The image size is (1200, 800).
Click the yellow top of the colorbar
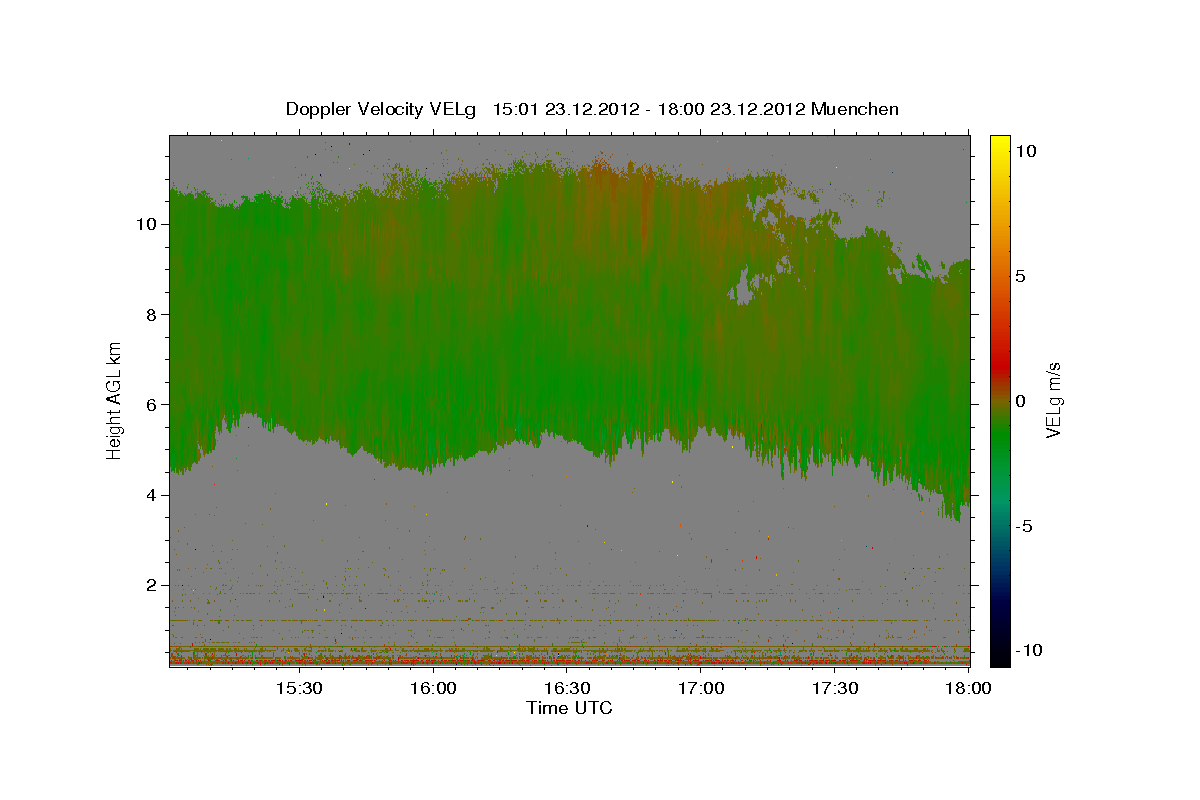(1000, 145)
